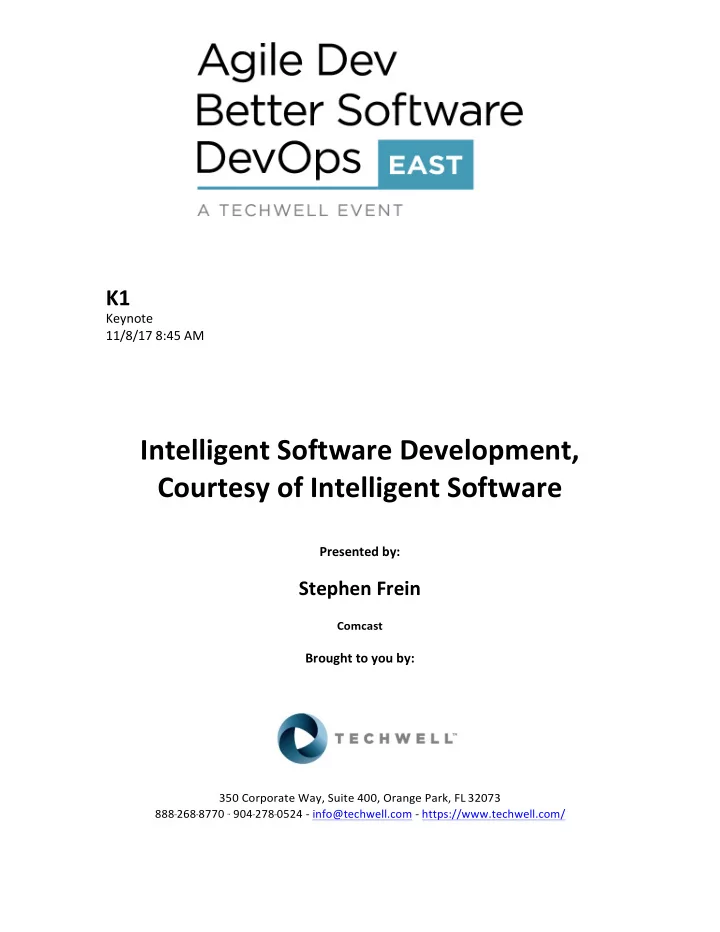Select presenter name 'Stephen Frein'
The width and height of the screenshot is (720, 932).
click(x=359, y=588)
